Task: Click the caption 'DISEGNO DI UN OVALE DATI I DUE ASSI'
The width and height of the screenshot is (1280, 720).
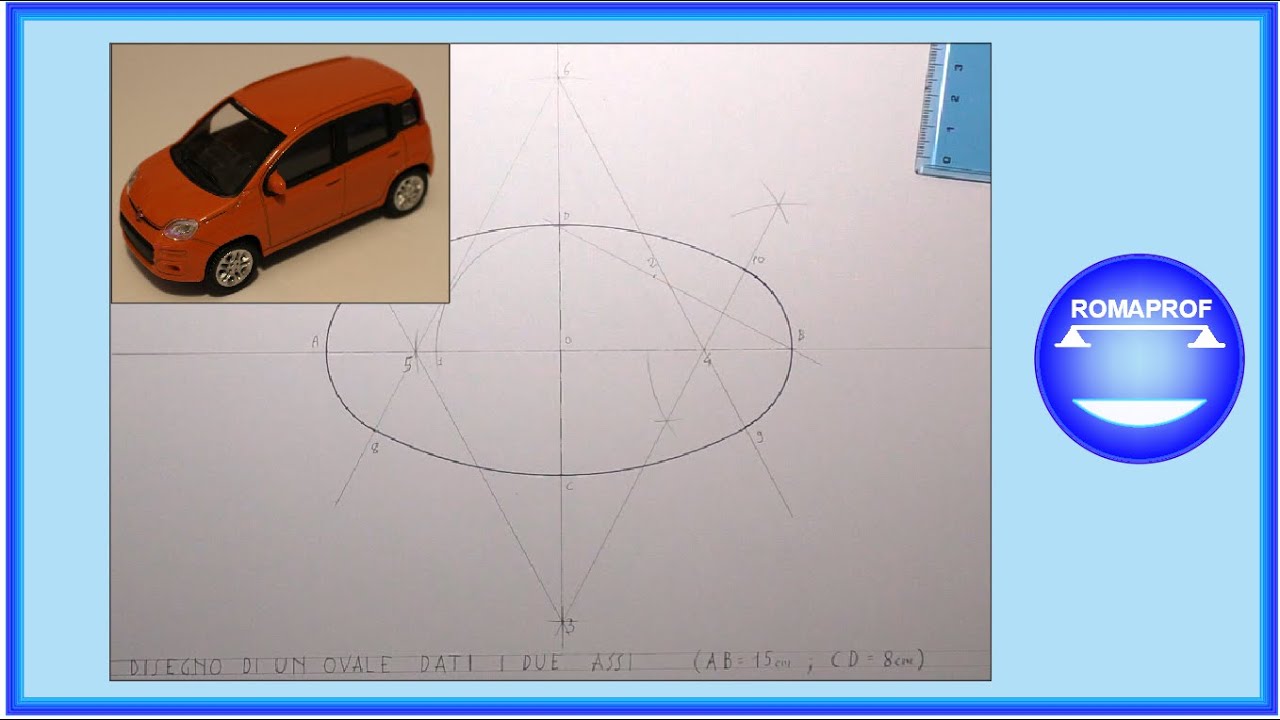Action: (383, 665)
